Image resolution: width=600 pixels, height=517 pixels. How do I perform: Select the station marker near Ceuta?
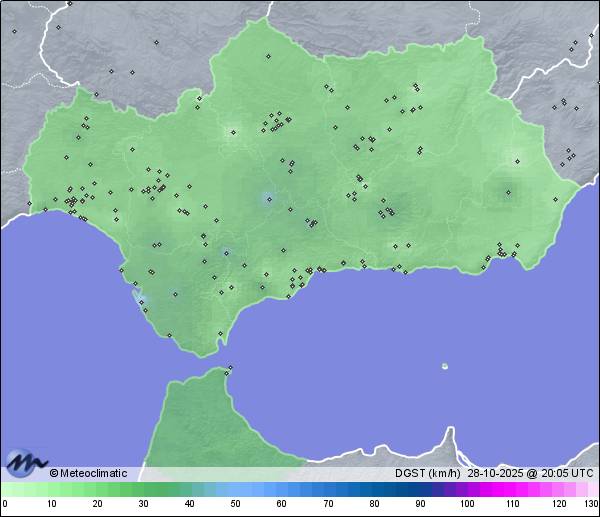click(x=230, y=369)
